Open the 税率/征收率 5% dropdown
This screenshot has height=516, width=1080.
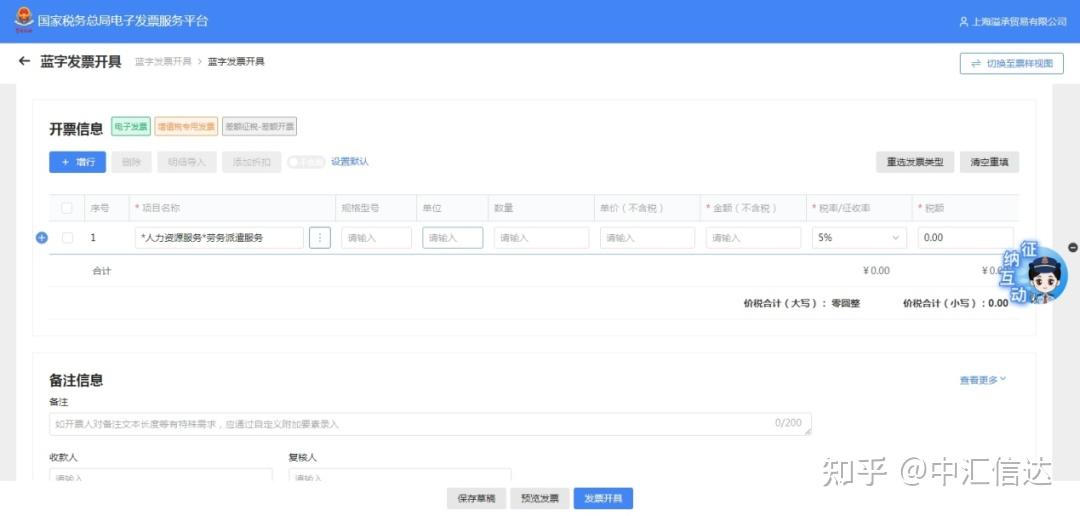(x=860, y=238)
